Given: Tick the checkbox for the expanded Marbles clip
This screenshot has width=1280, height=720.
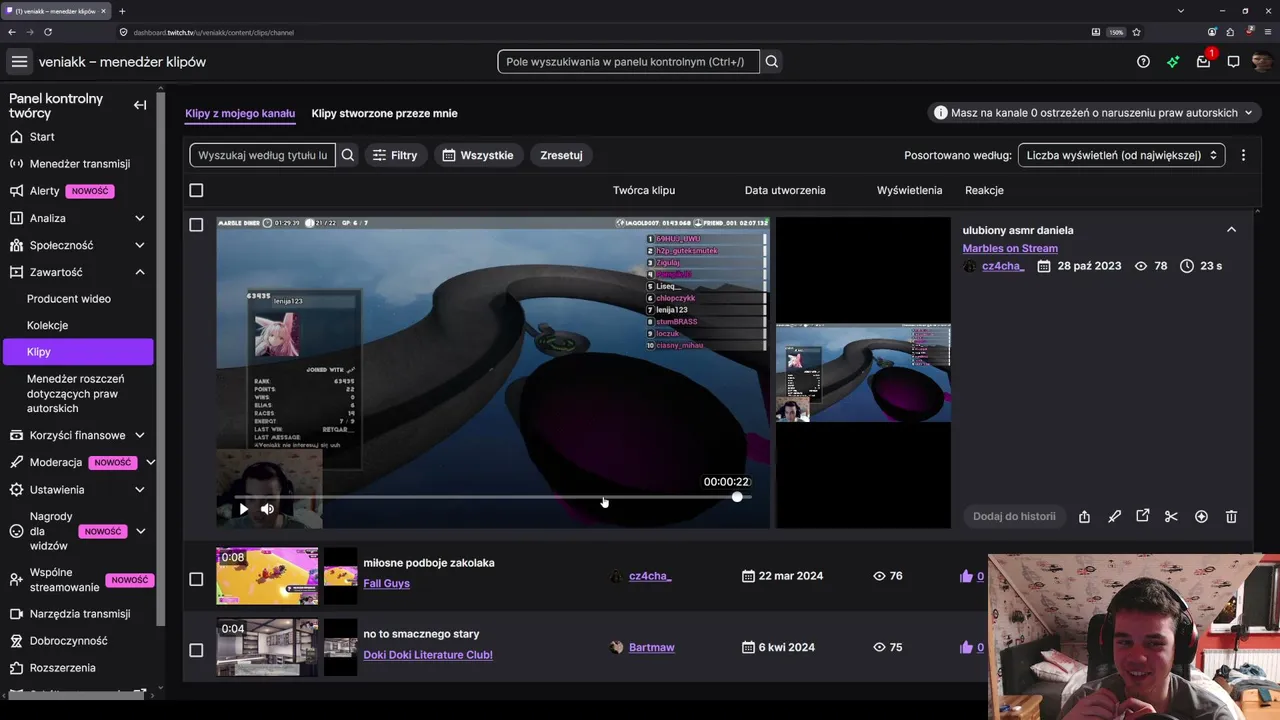Looking at the screenshot, I should click(196, 225).
